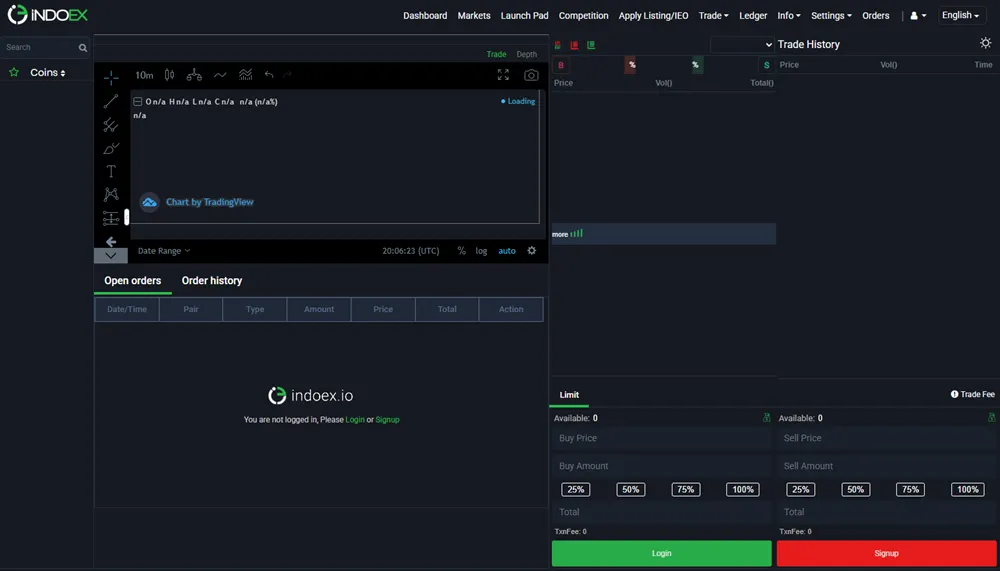This screenshot has height=571, width=1000.
Task: Sort the Coins list
Action: tap(48, 73)
